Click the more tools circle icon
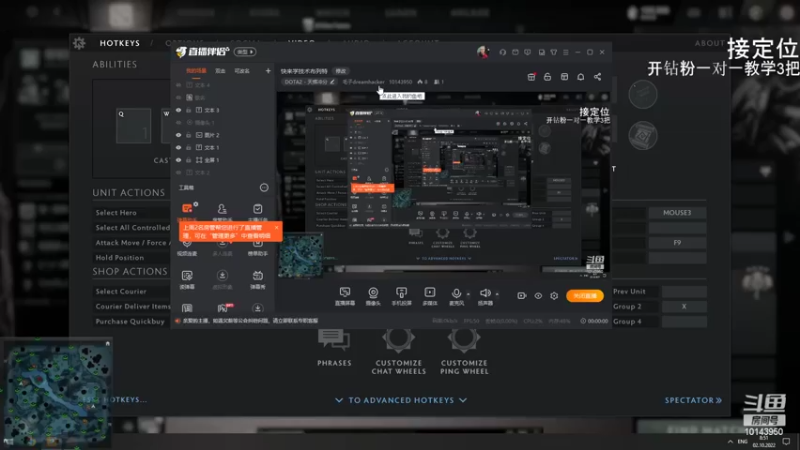The height and width of the screenshot is (450, 800). point(264,188)
